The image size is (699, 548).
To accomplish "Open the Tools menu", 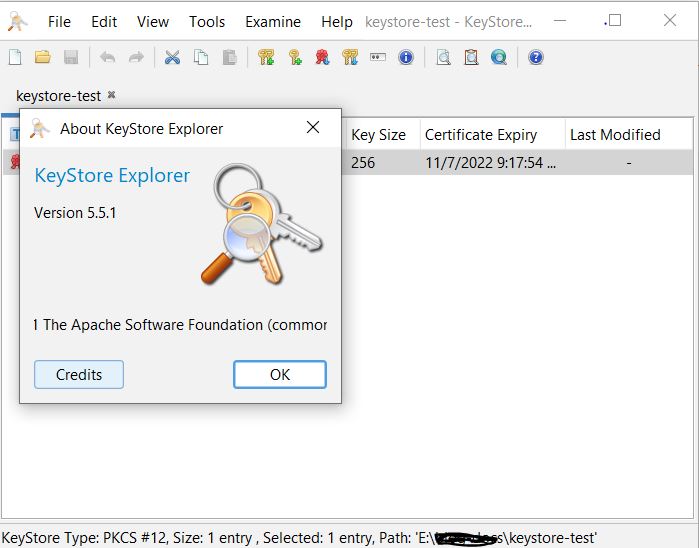I will pos(207,21).
